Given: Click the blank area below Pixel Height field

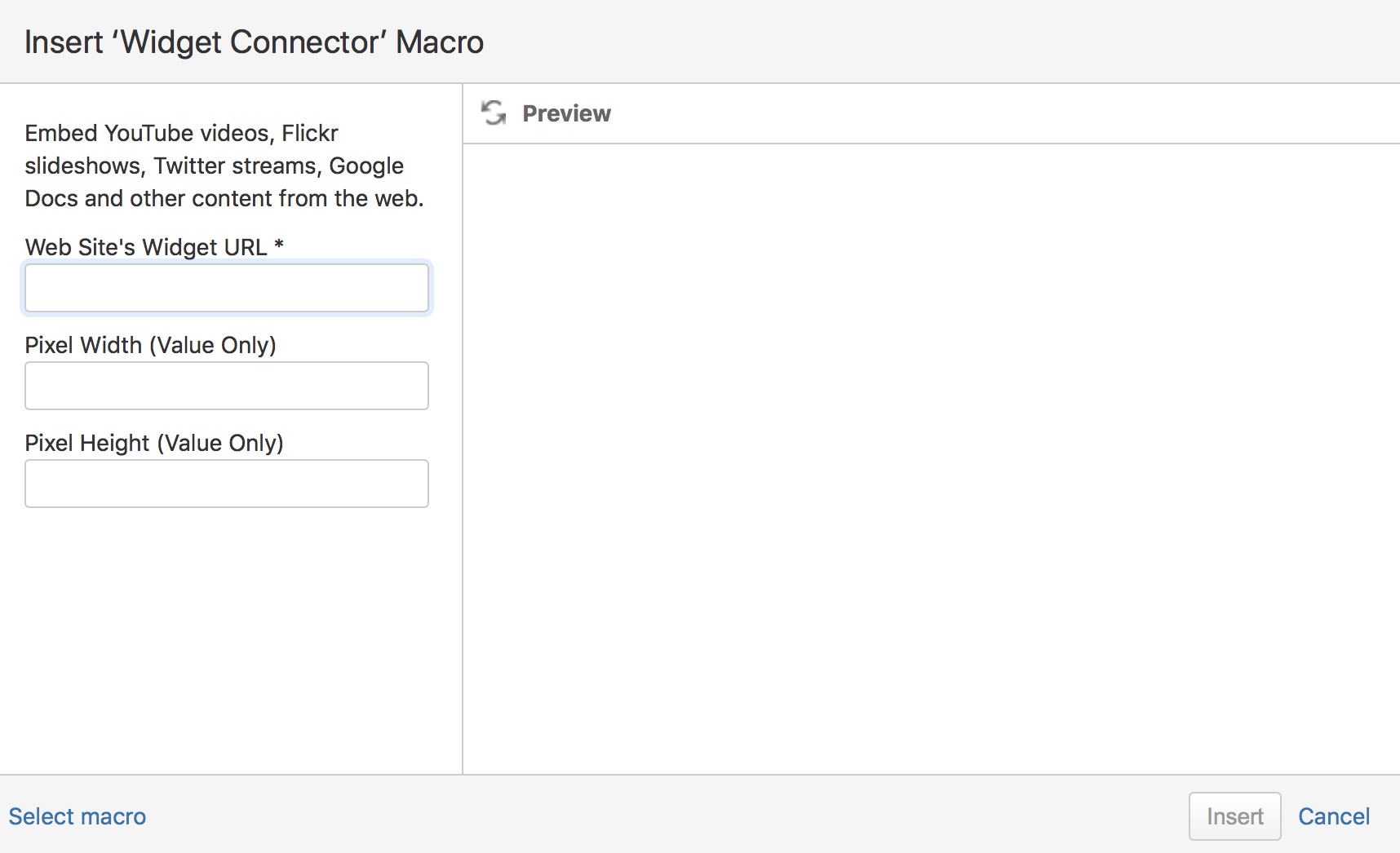Looking at the screenshot, I should coord(230,640).
